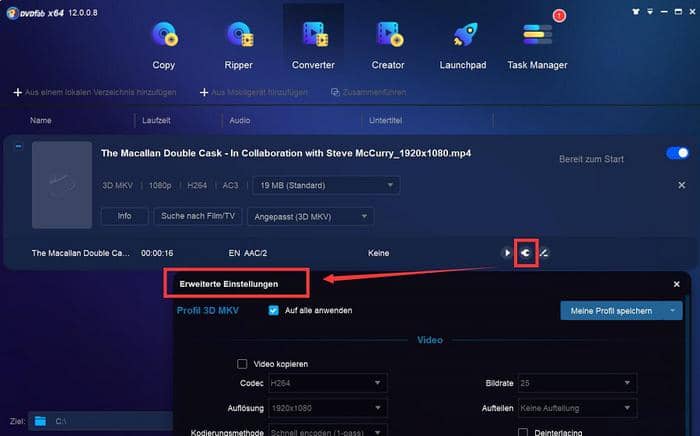
Task: Toggle the task enable switch
Action: point(677,153)
